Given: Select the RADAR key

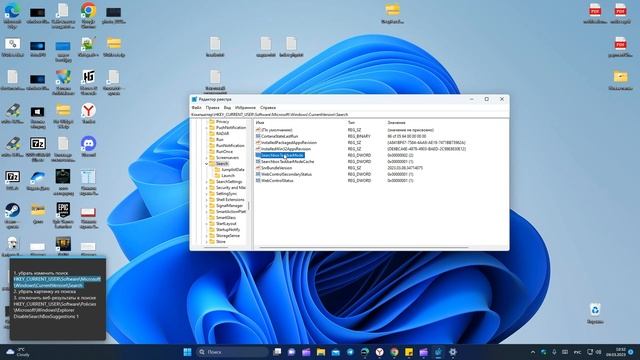Looking at the screenshot, I should tap(222, 133).
